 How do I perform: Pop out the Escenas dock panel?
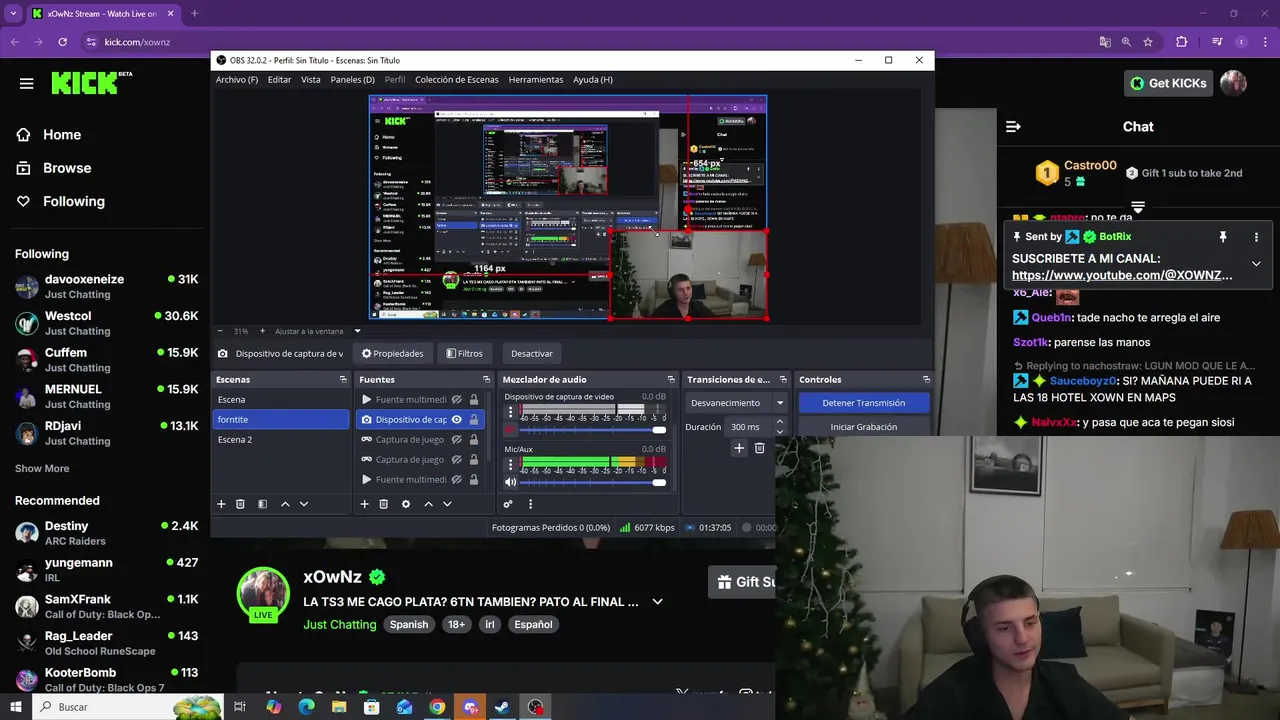point(343,379)
